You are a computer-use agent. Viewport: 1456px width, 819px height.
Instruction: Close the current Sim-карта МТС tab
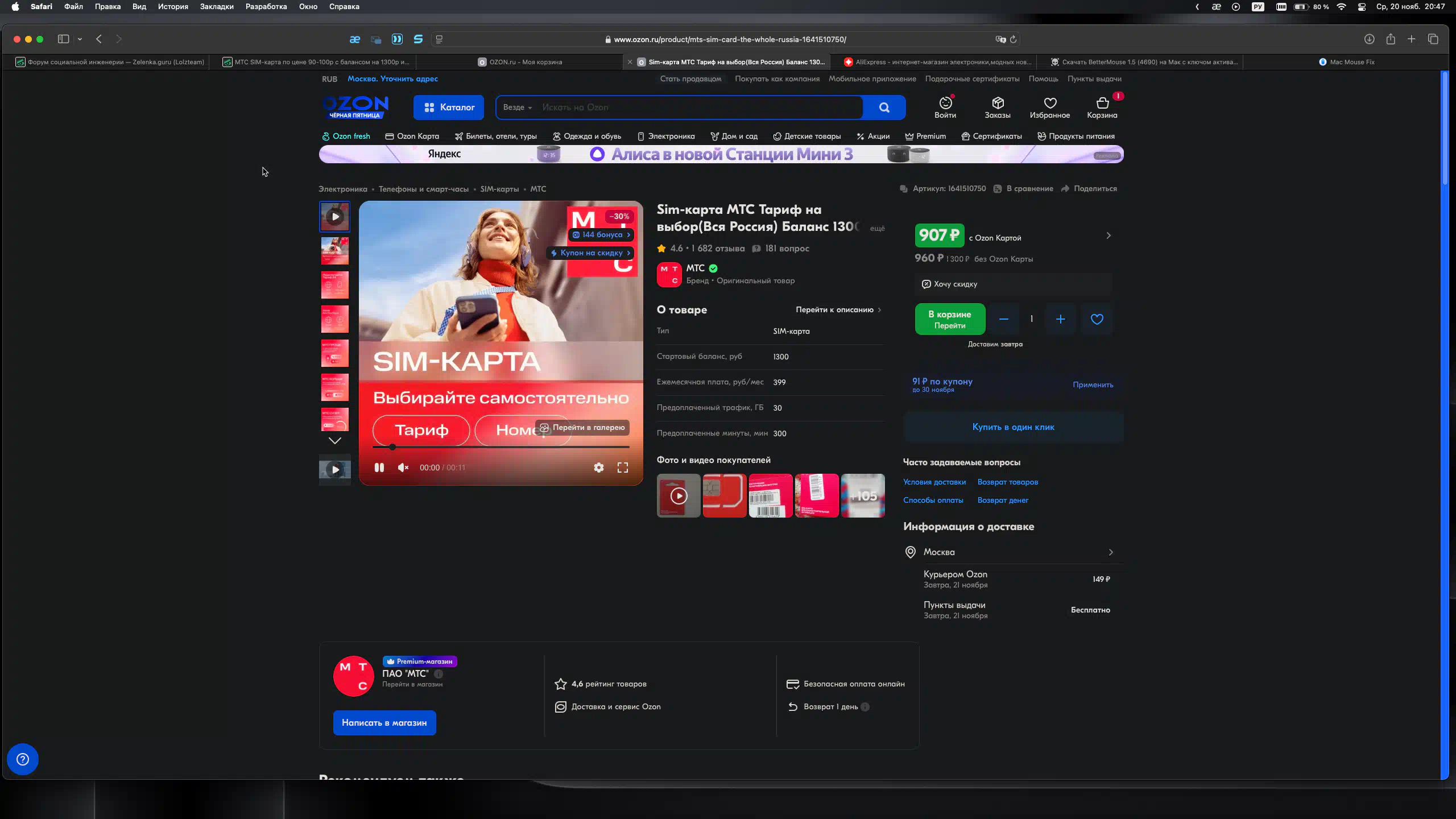tap(630, 62)
